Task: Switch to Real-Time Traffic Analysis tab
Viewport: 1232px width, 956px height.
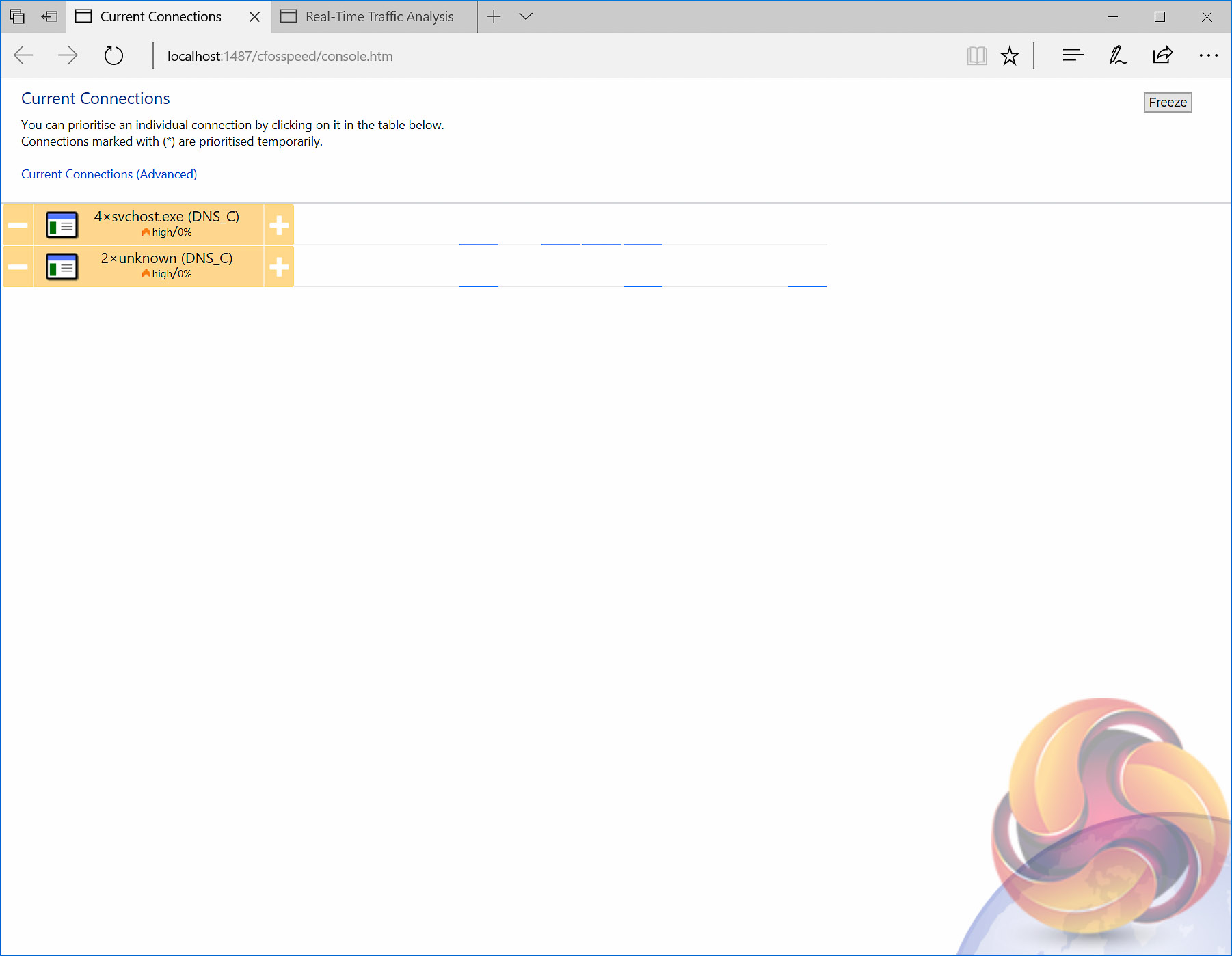Action: pyautogui.click(x=374, y=16)
